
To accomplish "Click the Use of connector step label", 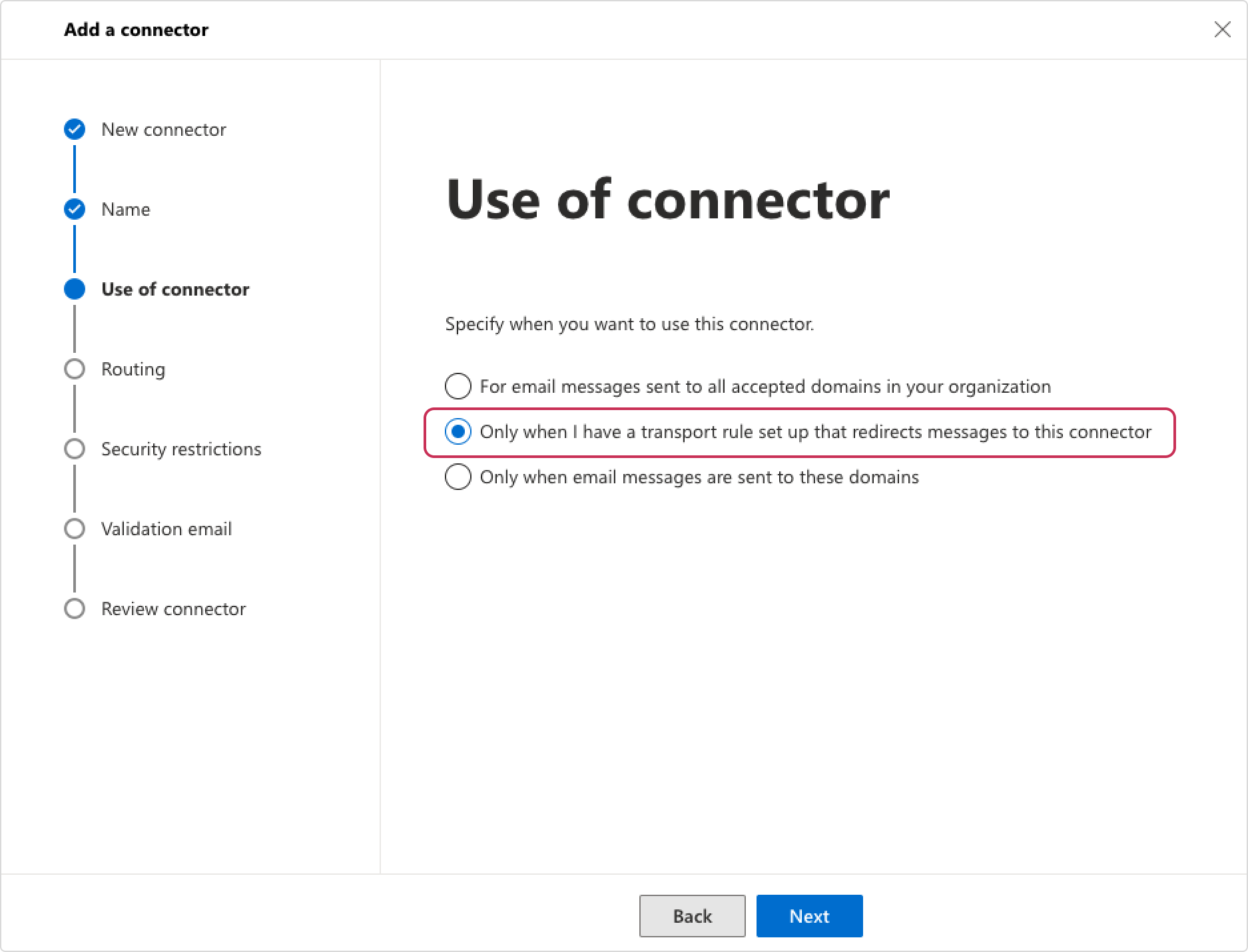I will [175, 289].
